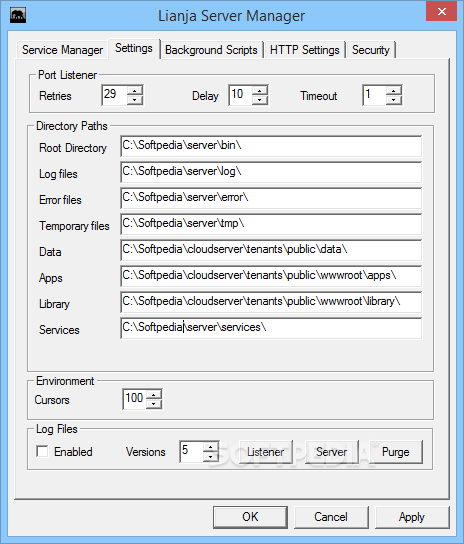This screenshot has width=464, height=544.
Task: Purge the log files
Action: click(396, 452)
